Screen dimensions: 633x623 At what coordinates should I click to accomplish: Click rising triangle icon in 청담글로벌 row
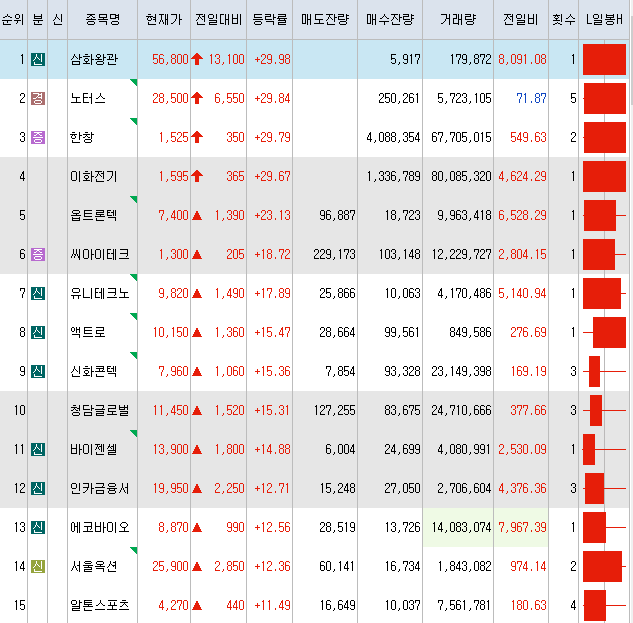tap(197, 411)
